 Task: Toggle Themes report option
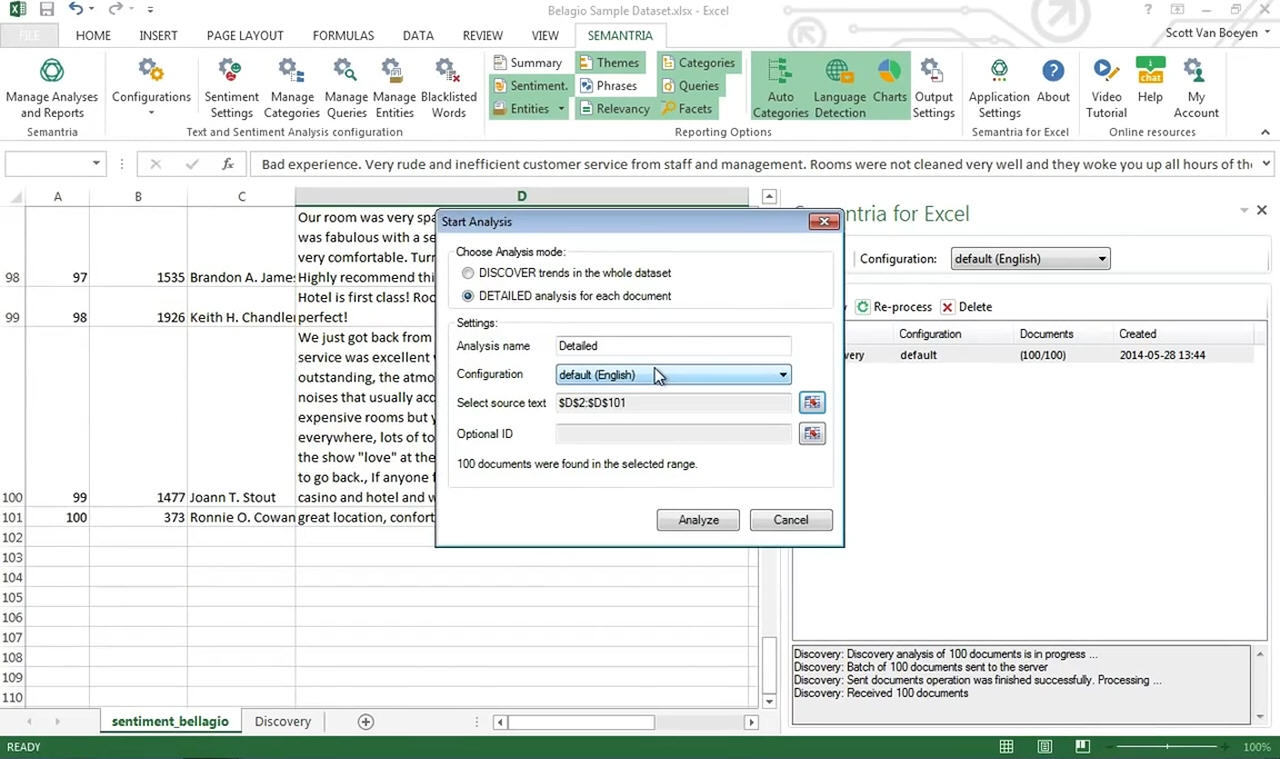[608, 62]
